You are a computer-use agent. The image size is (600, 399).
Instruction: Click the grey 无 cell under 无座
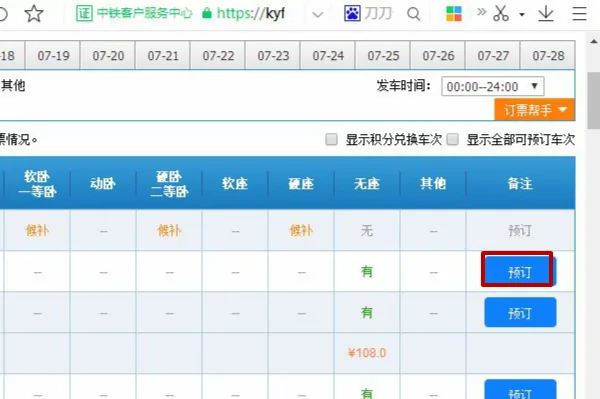(367, 231)
